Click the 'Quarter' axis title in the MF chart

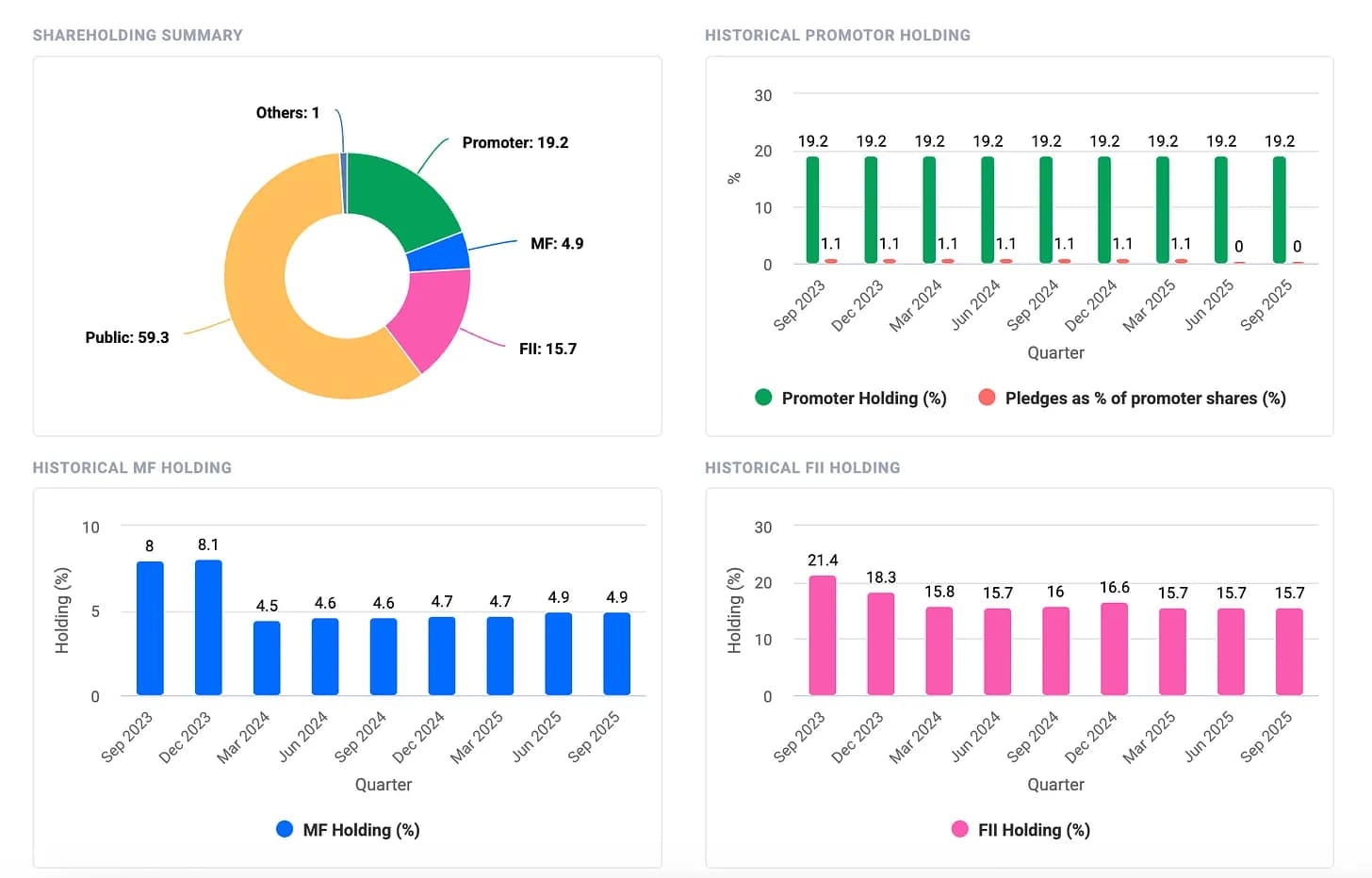[x=384, y=784]
